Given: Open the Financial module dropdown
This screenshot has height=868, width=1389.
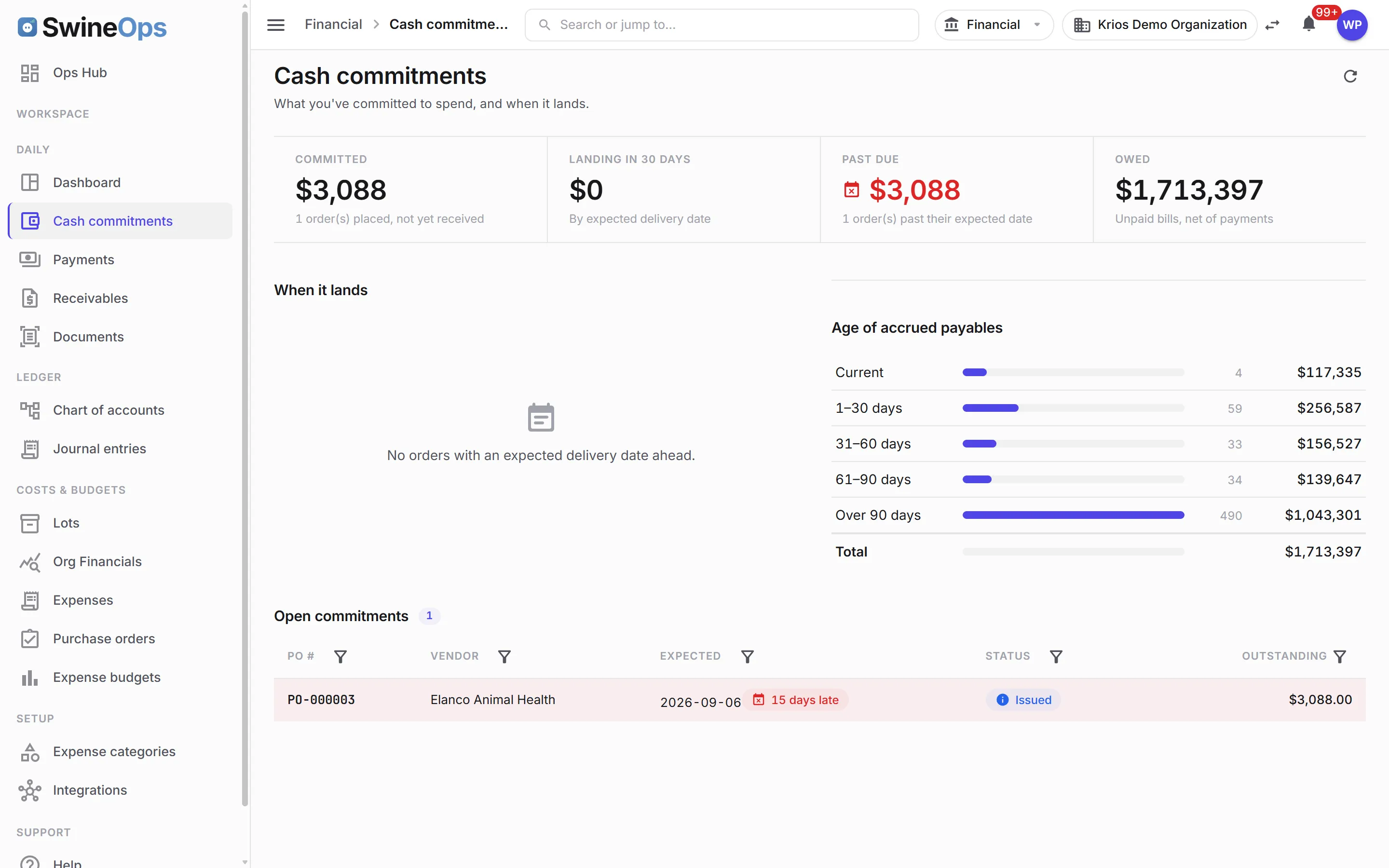Looking at the screenshot, I should tap(994, 25).
